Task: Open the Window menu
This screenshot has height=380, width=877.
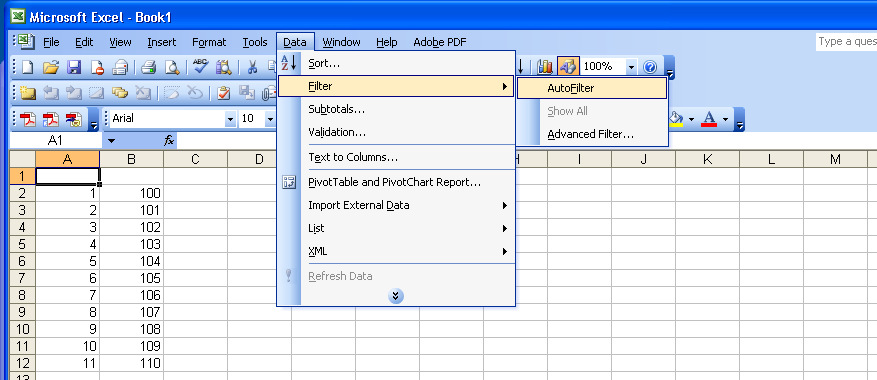Action: (x=341, y=42)
